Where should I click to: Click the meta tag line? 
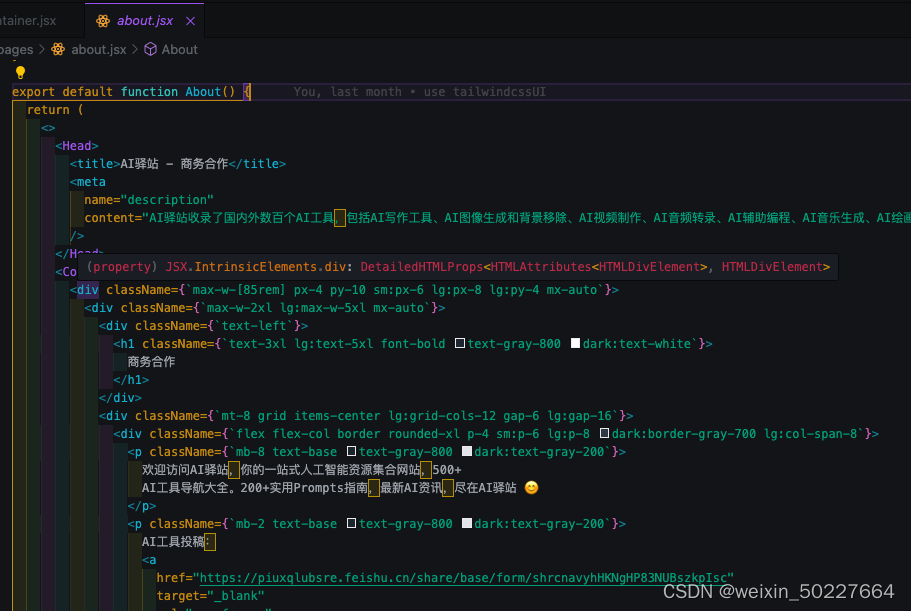click(x=88, y=182)
